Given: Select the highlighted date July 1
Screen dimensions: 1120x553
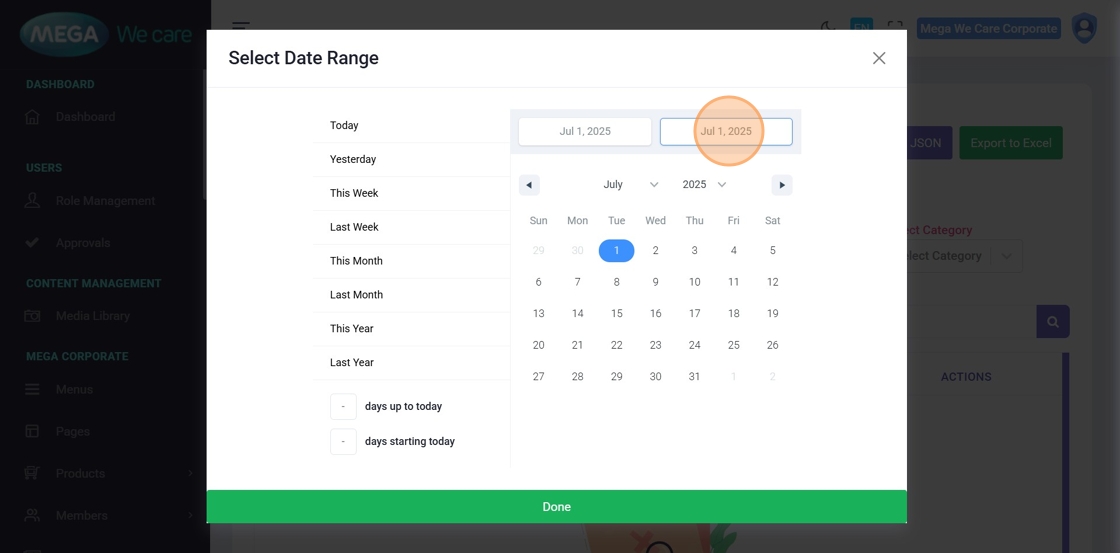Looking at the screenshot, I should pyautogui.click(x=617, y=251).
